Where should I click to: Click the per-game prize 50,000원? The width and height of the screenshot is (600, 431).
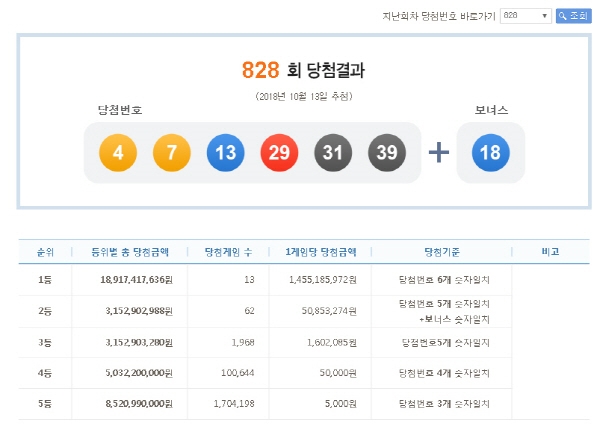[338, 373]
